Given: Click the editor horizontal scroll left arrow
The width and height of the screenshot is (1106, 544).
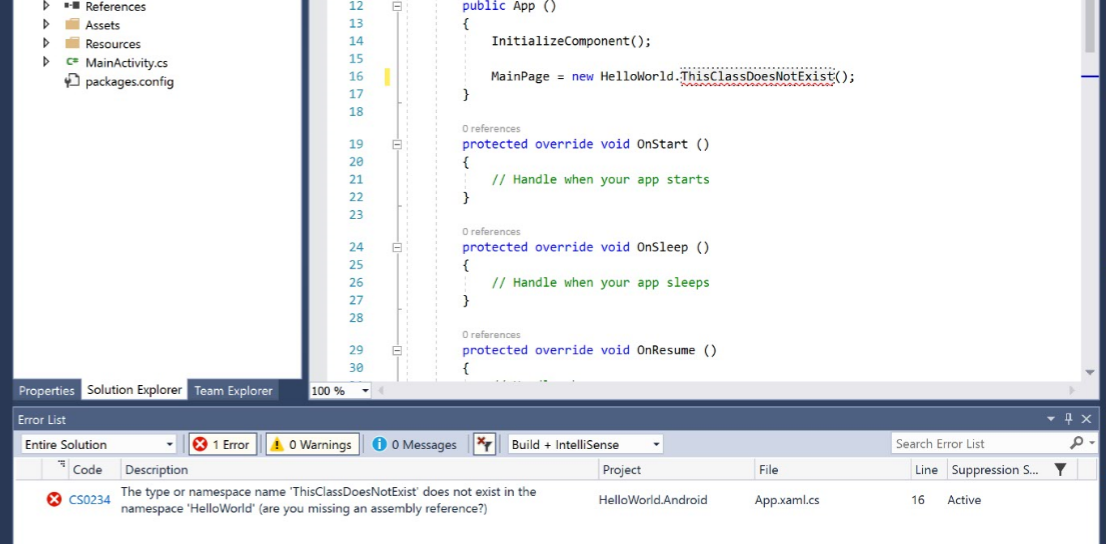Looking at the screenshot, I should [382, 389].
